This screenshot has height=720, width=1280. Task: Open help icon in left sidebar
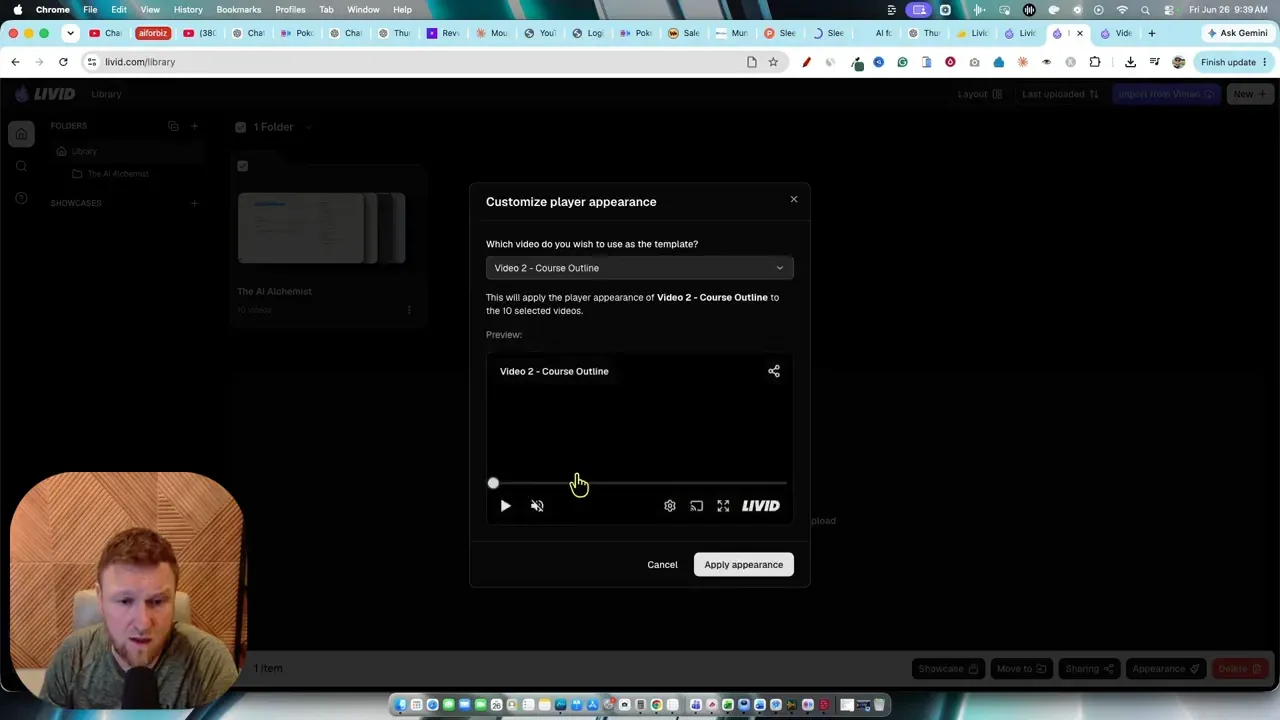point(21,198)
